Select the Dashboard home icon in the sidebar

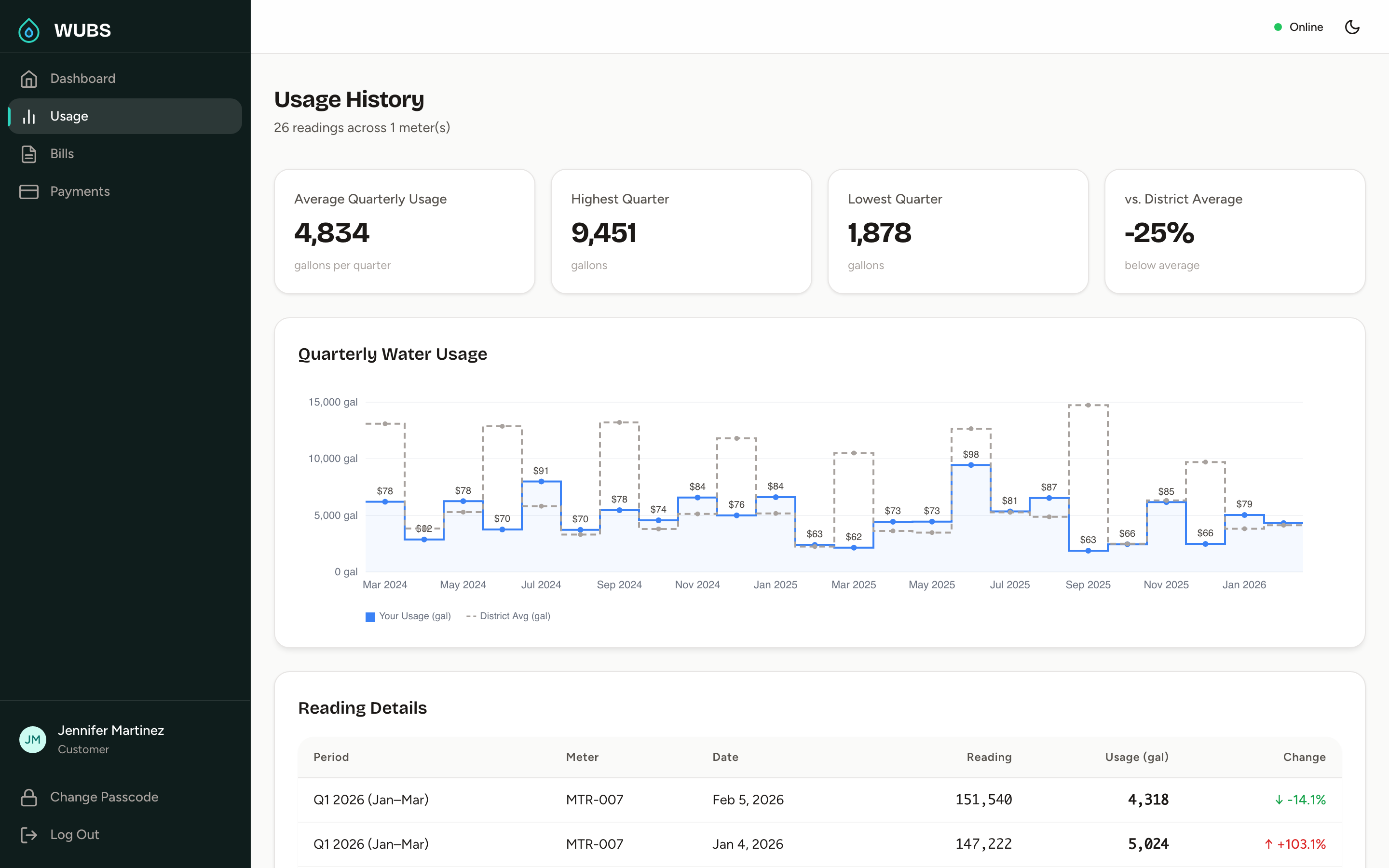(29, 78)
